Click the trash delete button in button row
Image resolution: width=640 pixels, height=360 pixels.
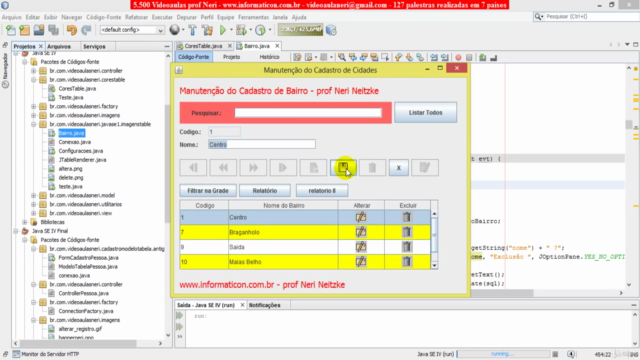[x=372, y=168]
